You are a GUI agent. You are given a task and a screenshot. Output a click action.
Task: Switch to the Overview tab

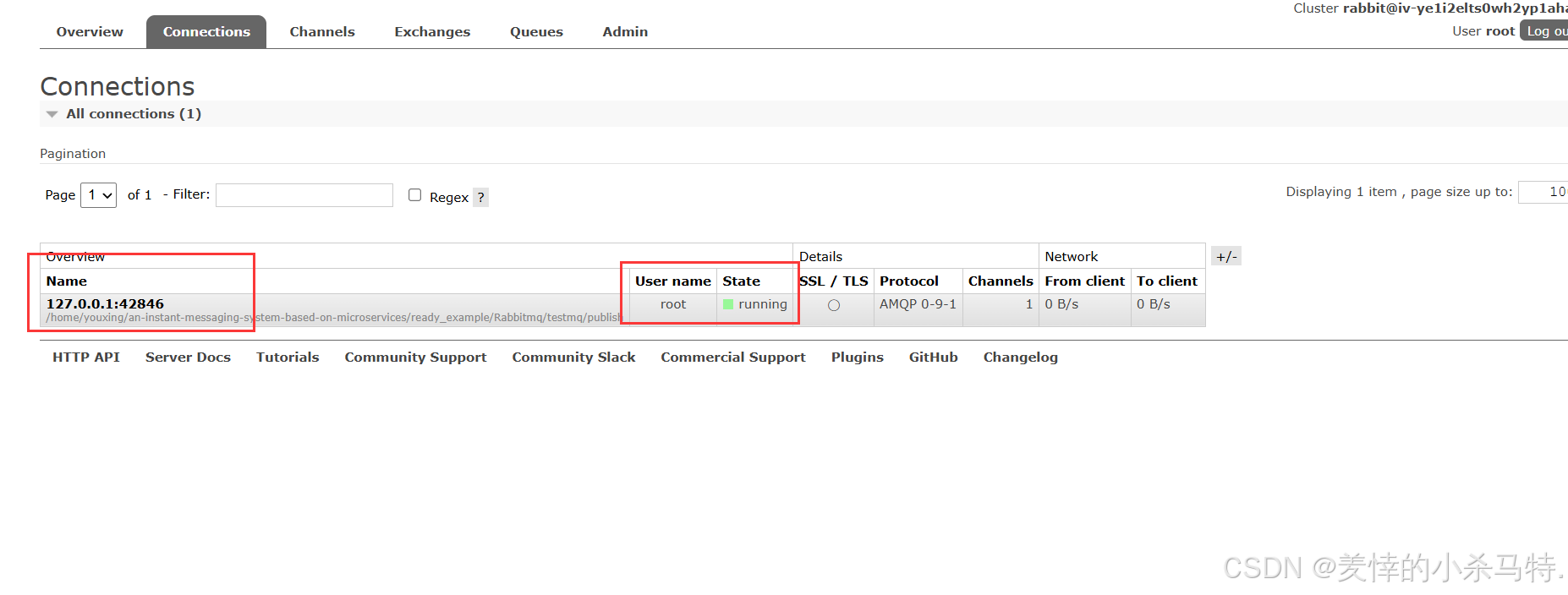tap(90, 32)
